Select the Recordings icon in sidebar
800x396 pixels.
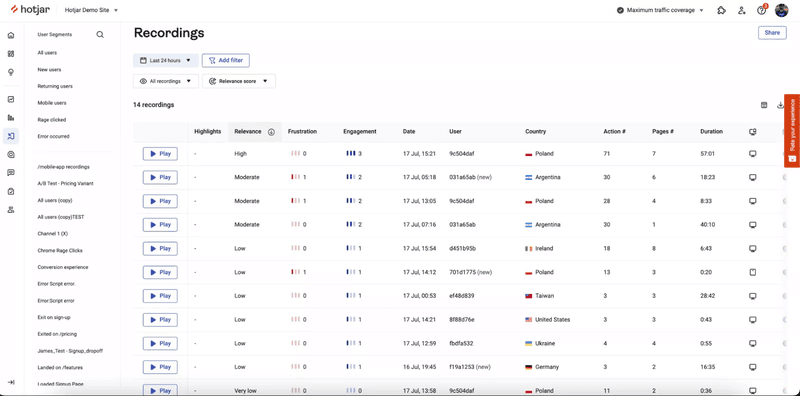pos(11,136)
